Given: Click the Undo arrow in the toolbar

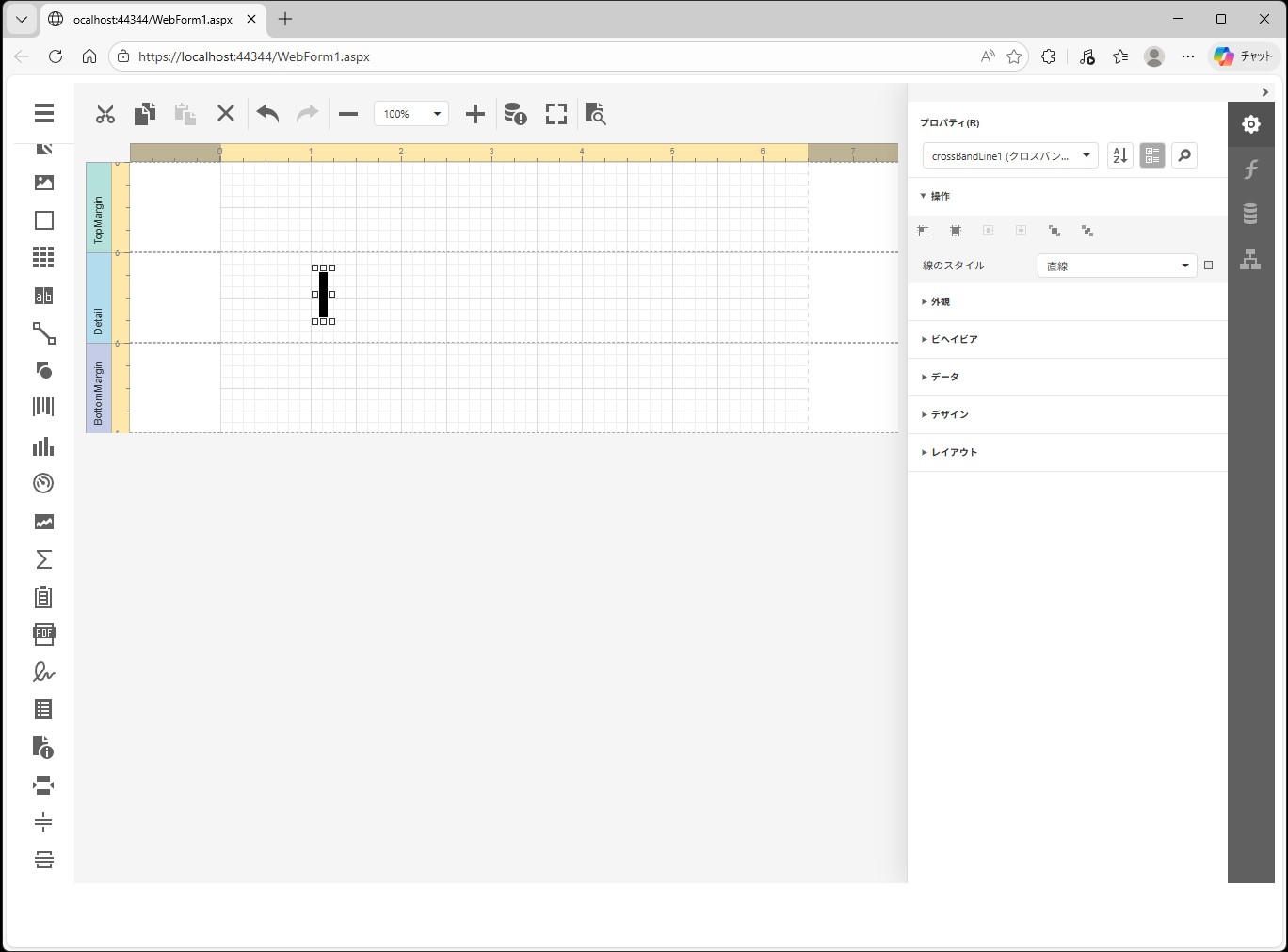Looking at the screenshot, I should pos(267,114).
